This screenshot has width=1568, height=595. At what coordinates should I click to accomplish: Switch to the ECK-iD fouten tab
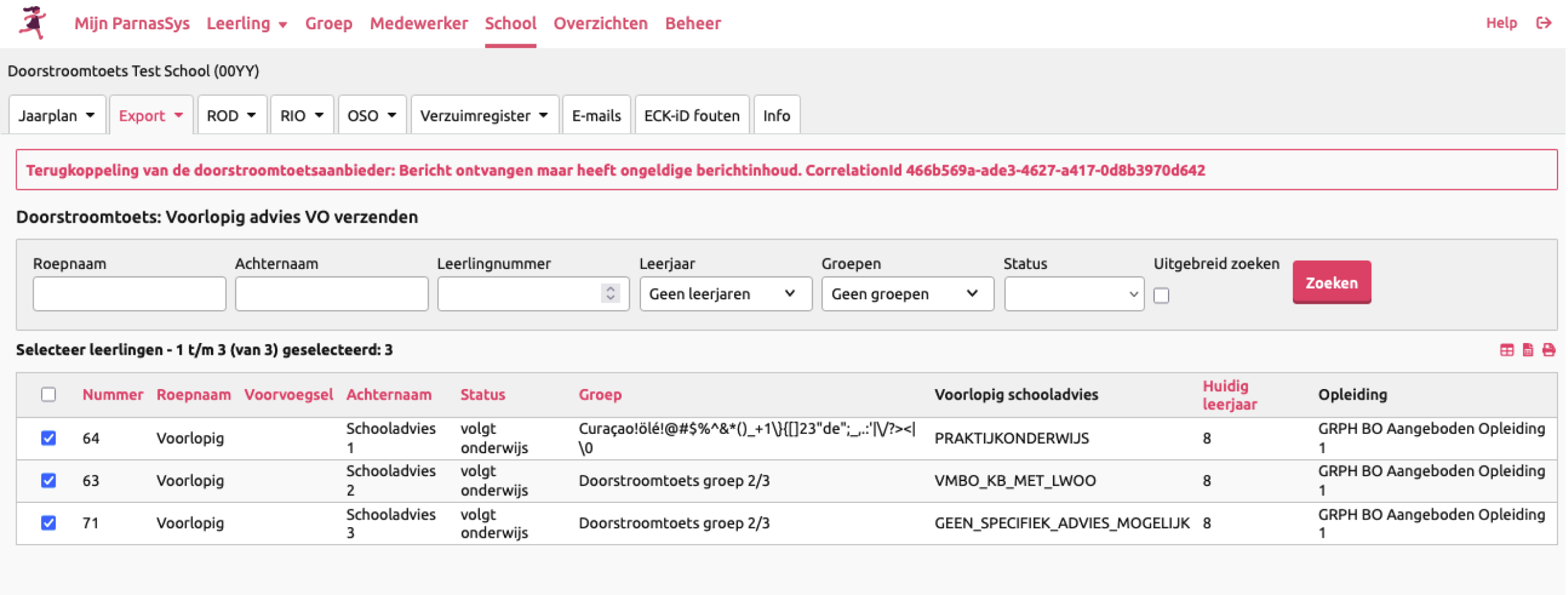click(693, 116)
